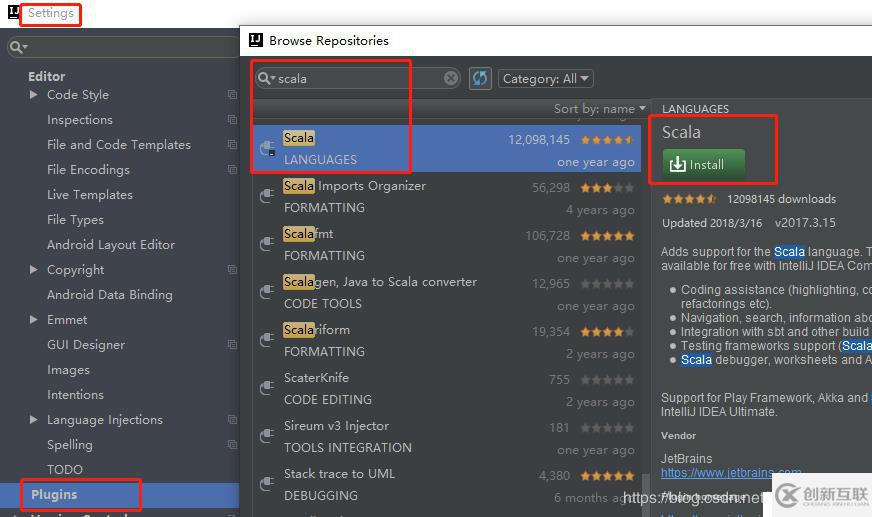Select the Sireum v3 Injector plugin row

coord(447,436)
